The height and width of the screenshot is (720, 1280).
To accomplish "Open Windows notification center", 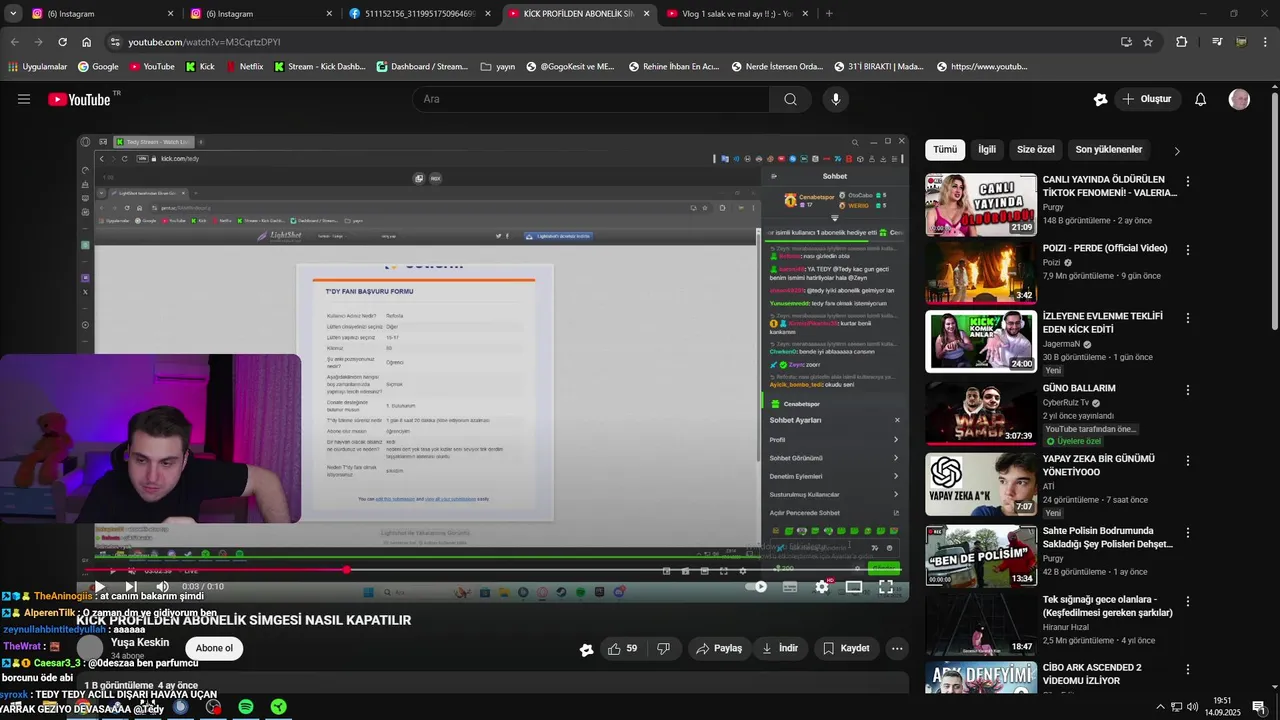I will tap(1259, 707).
